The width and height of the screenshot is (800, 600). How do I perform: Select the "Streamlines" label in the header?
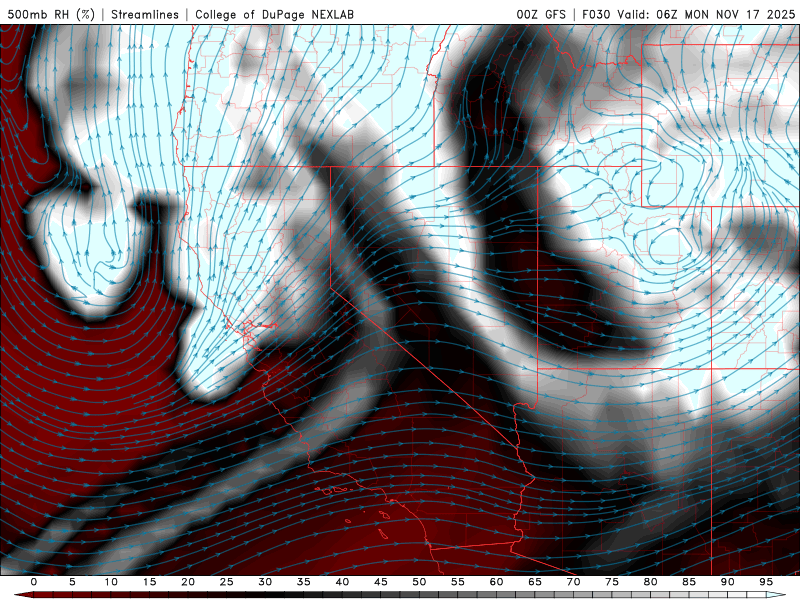145,14
